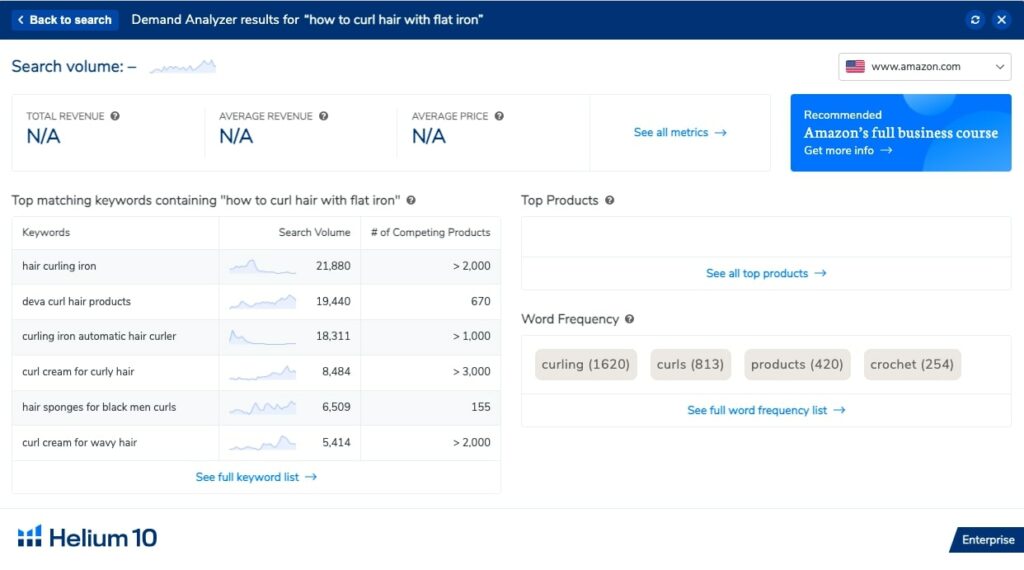Click the 8,484 search volume value
The image size is (1024, 570).
(x=336, y=372)
